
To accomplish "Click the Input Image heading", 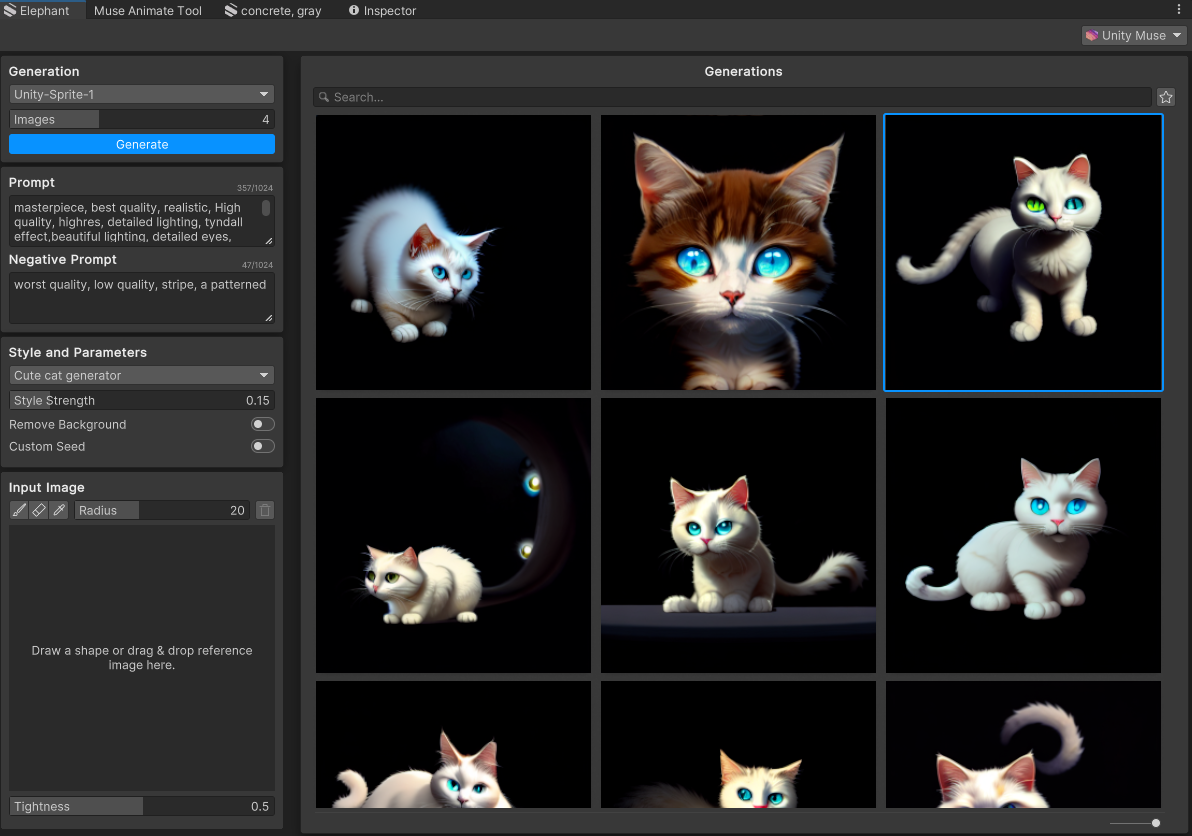I will tap(46, 487).
